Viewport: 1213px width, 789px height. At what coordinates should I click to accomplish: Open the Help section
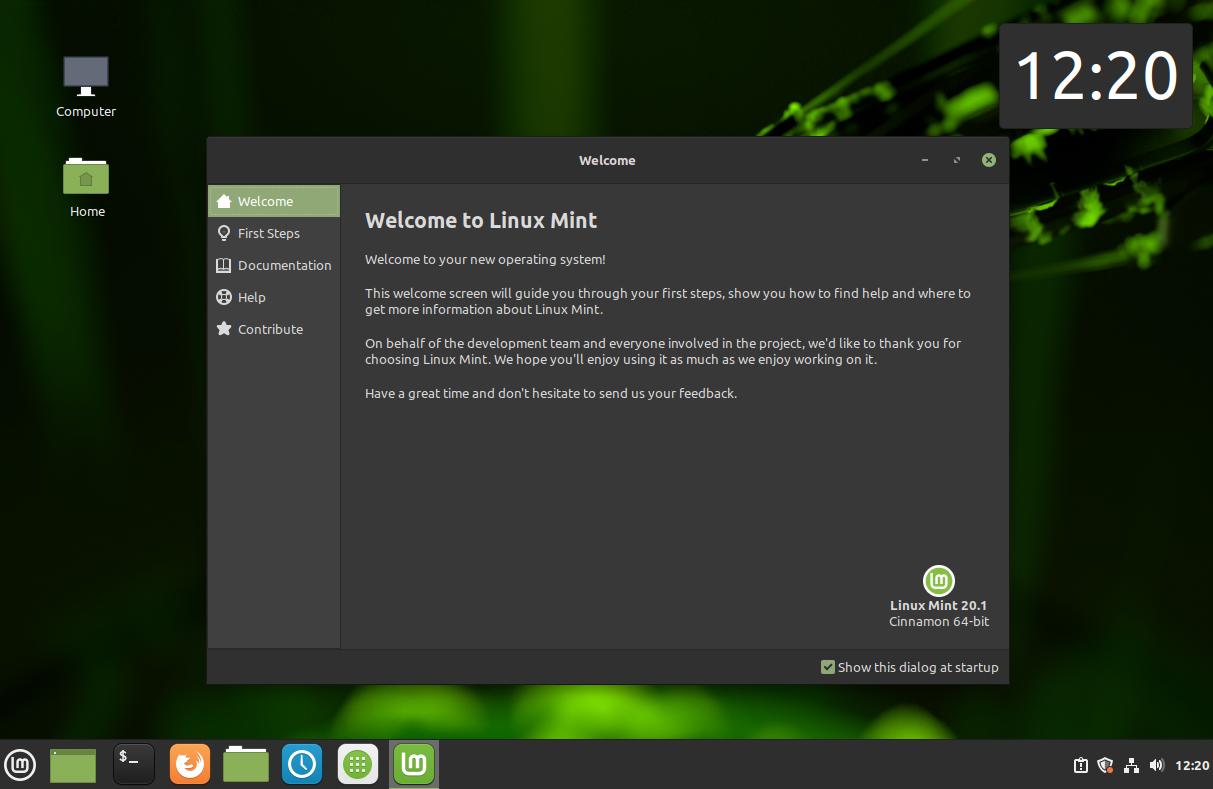274,297
